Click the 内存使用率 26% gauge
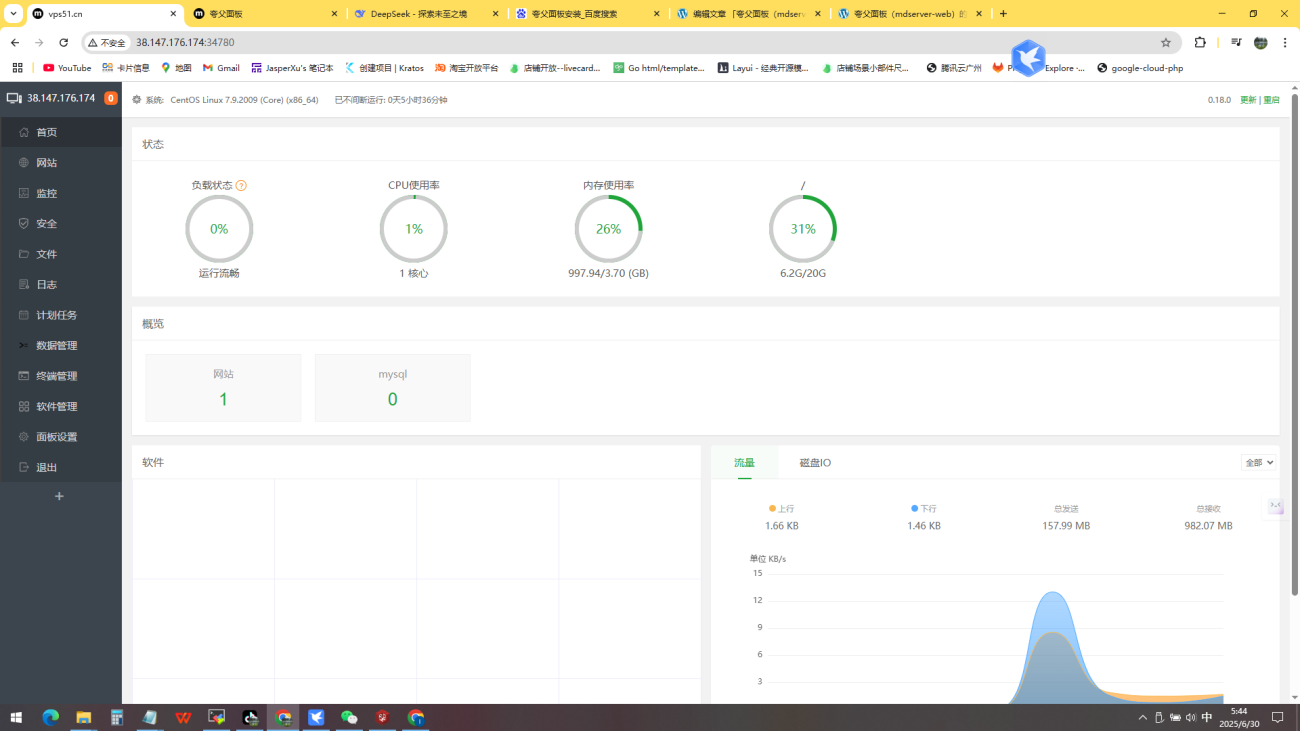The width and height of the screenshot is (1300, 731). point(609,229)
